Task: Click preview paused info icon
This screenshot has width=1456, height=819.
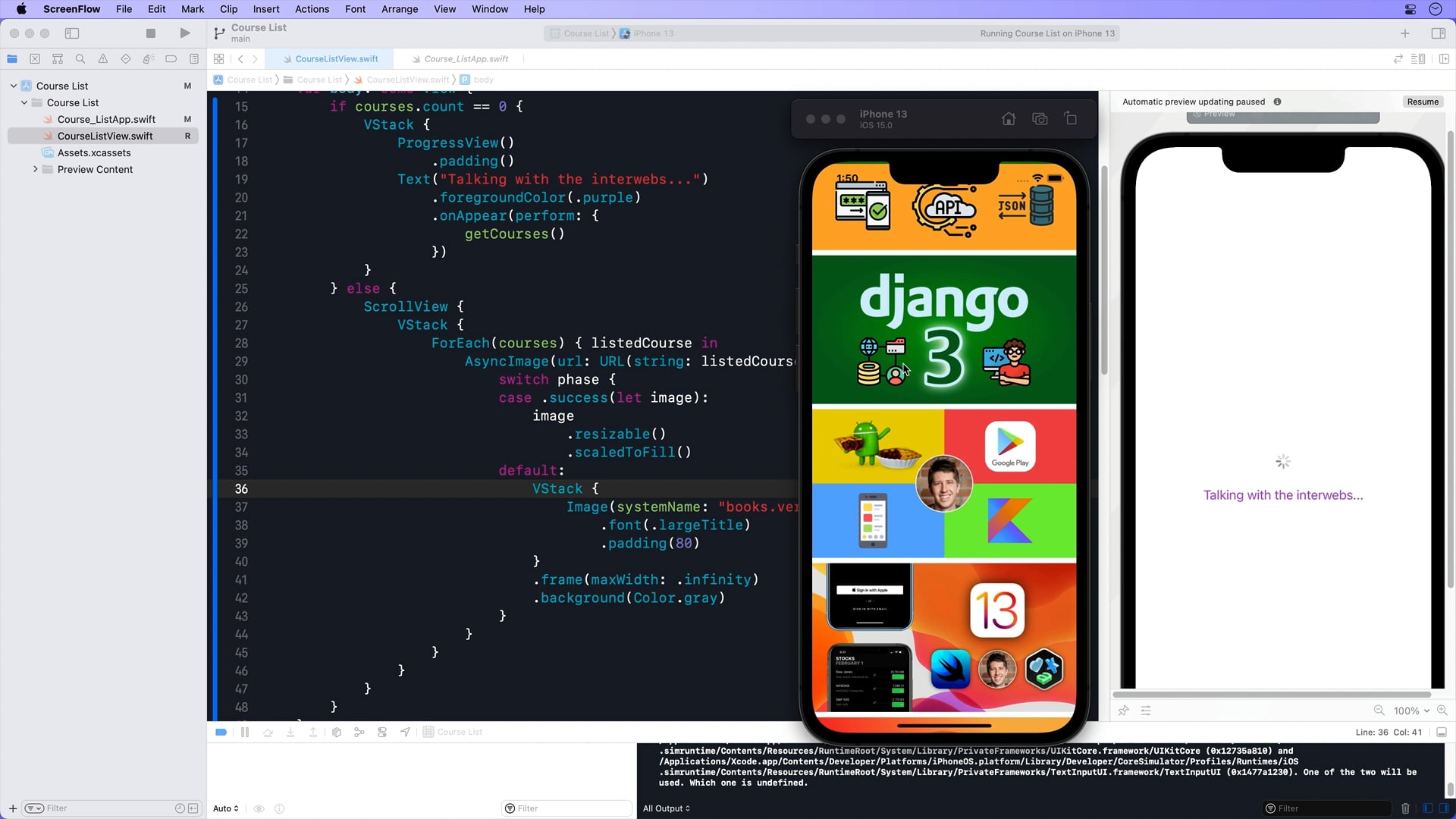Action: click(1277, 102)
